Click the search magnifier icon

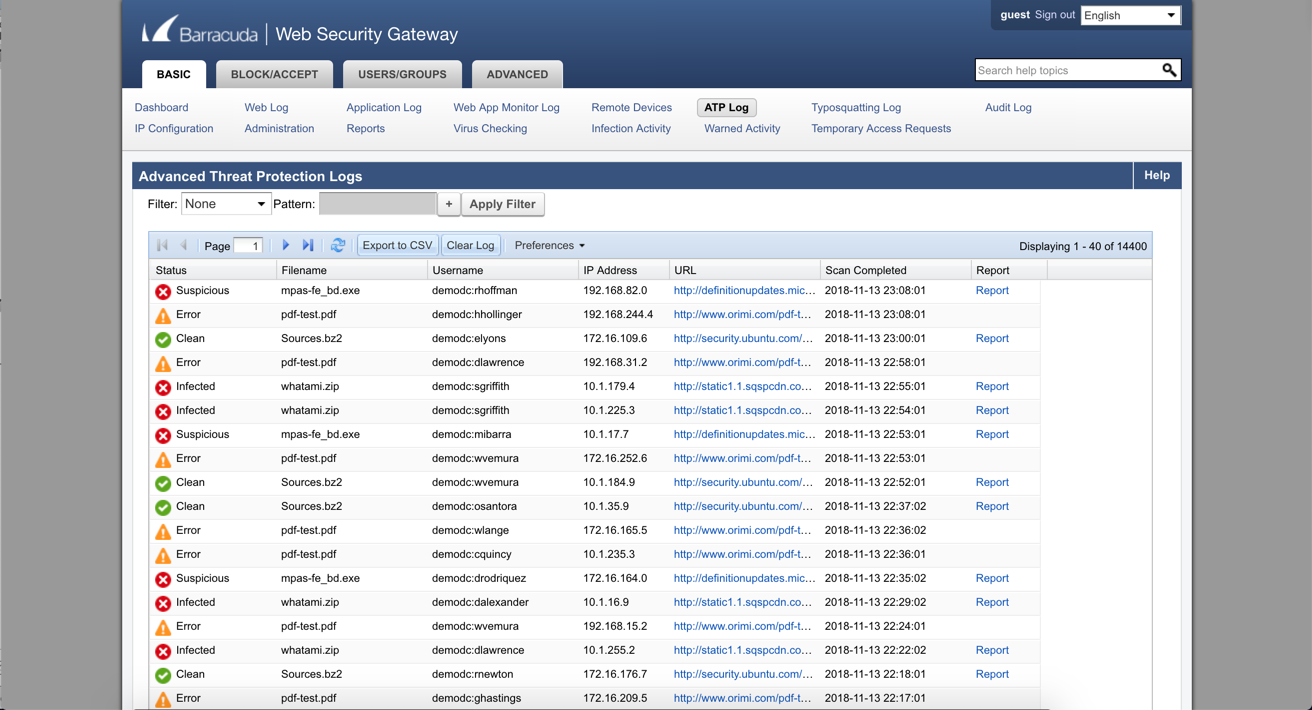(1169, 70)
